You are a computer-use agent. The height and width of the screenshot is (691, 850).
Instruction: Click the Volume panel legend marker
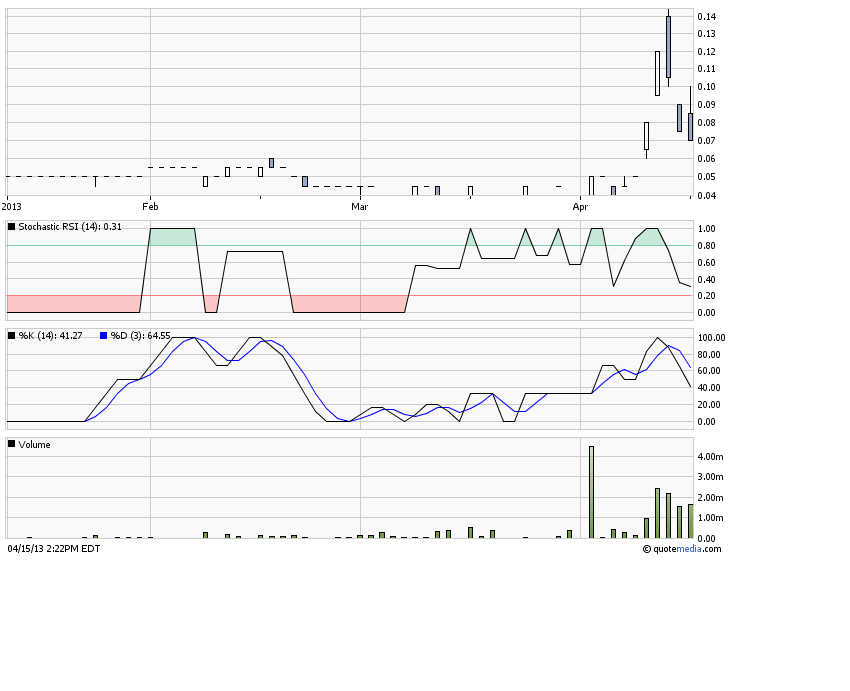12,444
